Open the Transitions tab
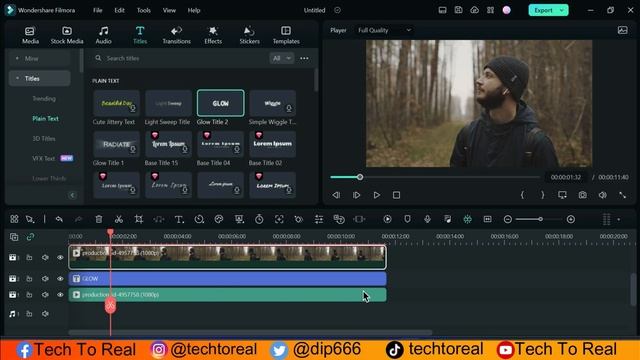This screenshot has width=640, height=360. pyautogui.click(x=176, y=35)
